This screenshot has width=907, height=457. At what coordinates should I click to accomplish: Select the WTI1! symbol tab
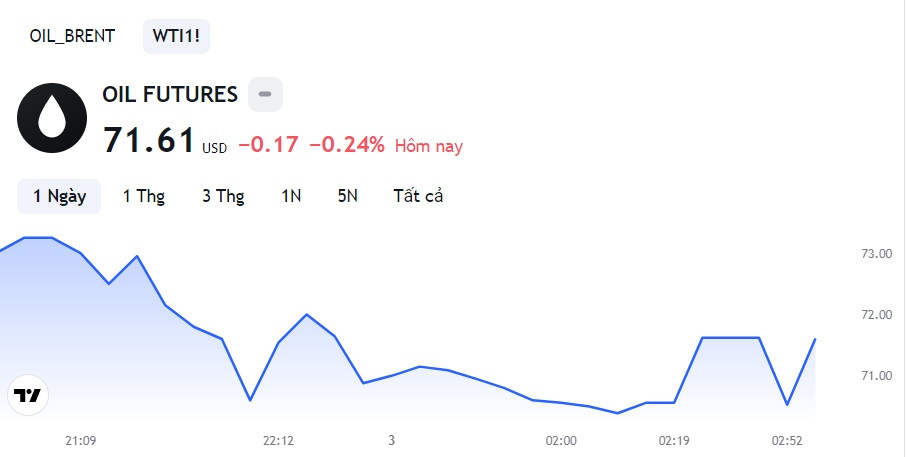coord(176,36)
